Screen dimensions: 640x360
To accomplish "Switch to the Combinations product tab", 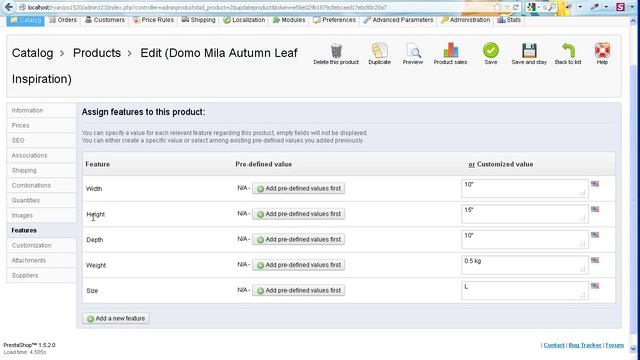I will point(41,185).
